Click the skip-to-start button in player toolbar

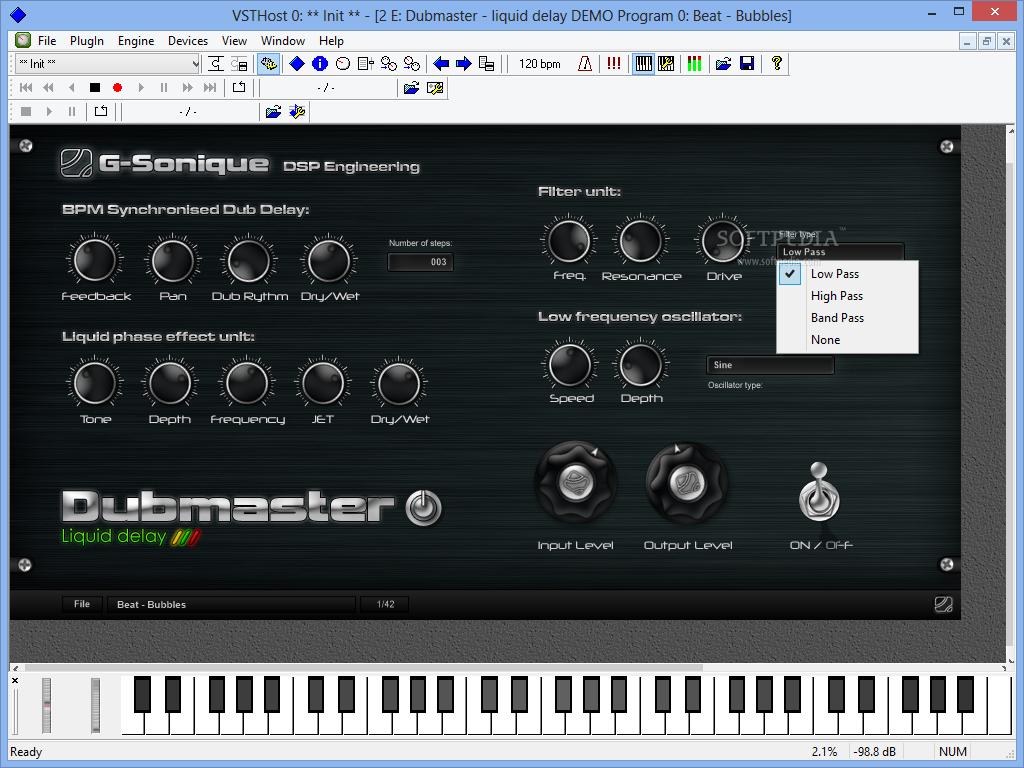[26, 88]
